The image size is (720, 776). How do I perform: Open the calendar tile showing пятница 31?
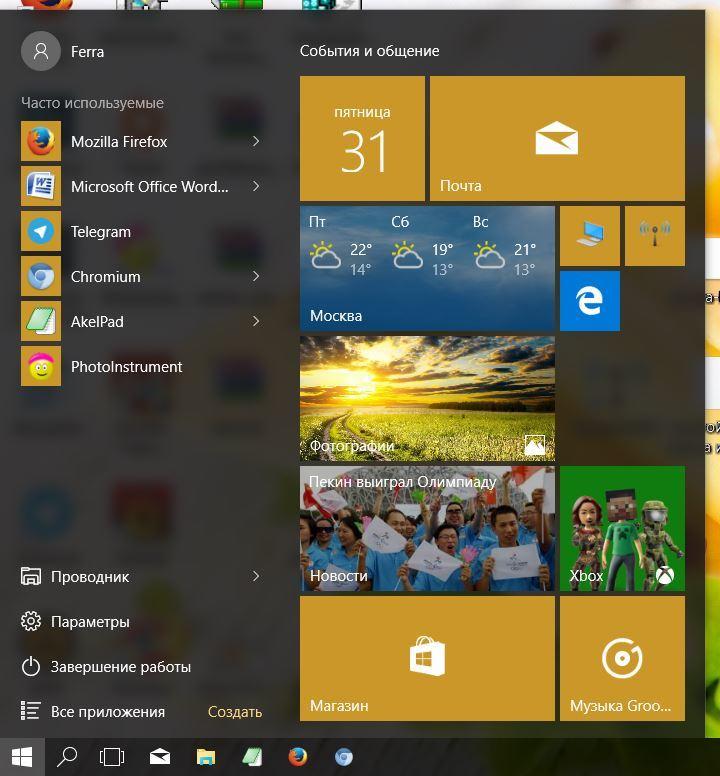tap(362, 139)
